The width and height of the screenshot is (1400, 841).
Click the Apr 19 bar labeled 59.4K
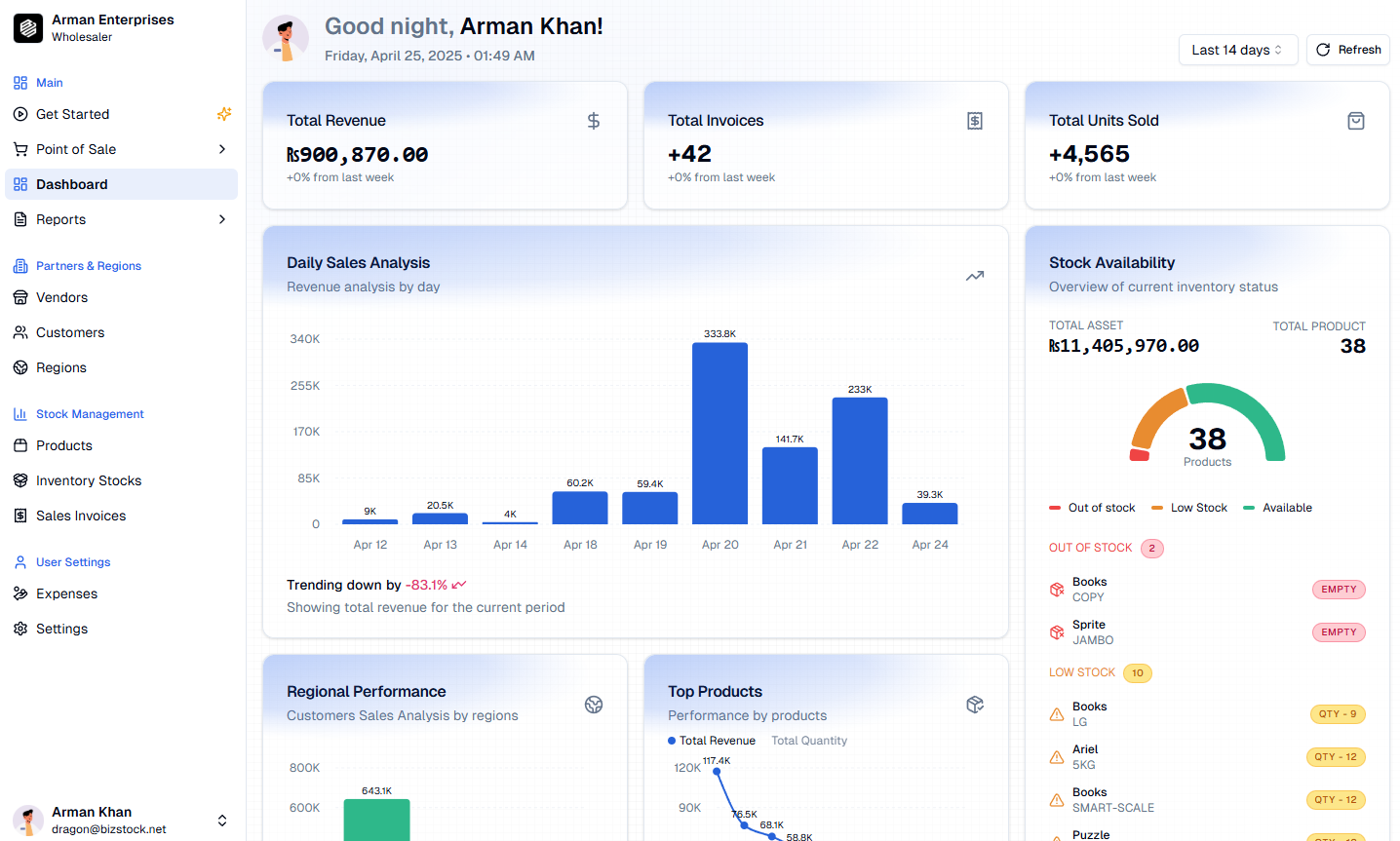pyautogui.click(x=650, y=509)
